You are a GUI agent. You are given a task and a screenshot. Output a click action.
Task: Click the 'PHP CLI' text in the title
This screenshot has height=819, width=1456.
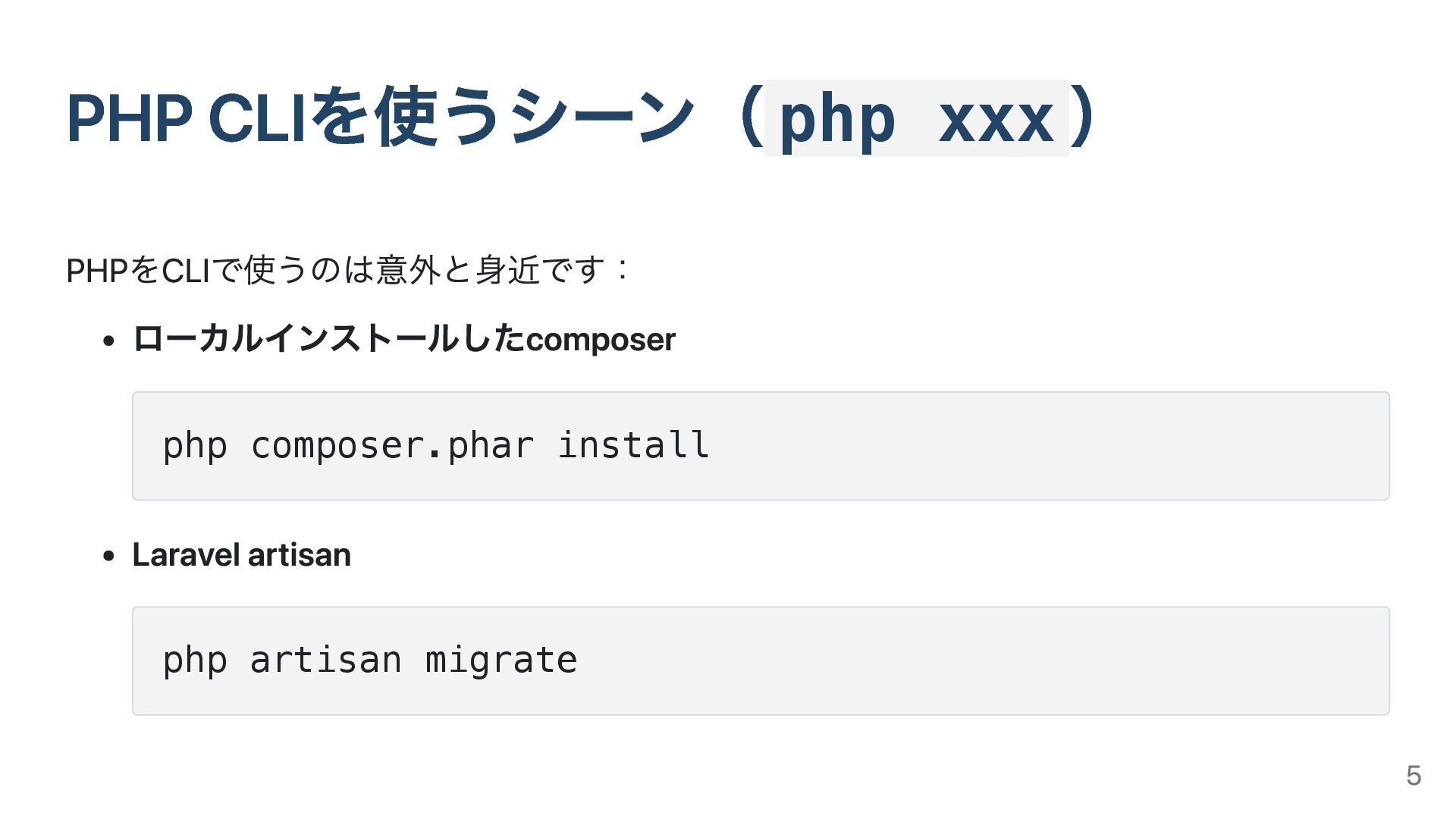point(186,119)
